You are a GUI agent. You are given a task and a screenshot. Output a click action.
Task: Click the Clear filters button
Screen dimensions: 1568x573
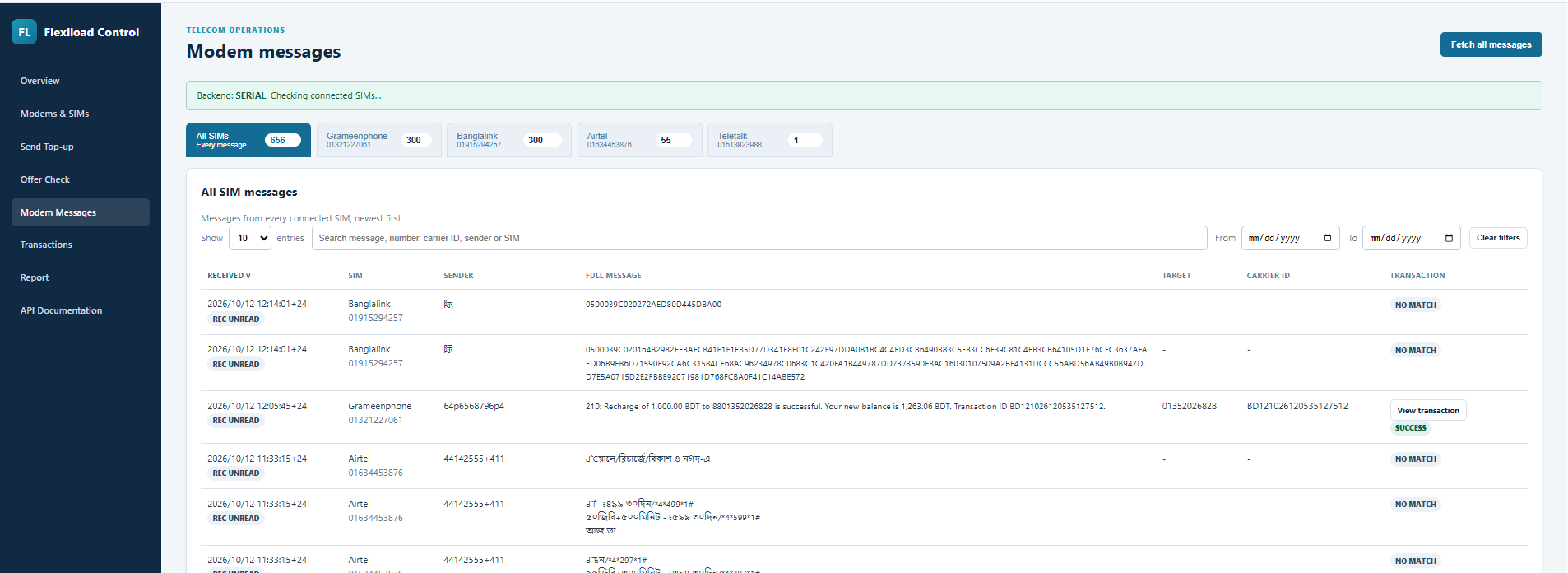coord(1498,238)
